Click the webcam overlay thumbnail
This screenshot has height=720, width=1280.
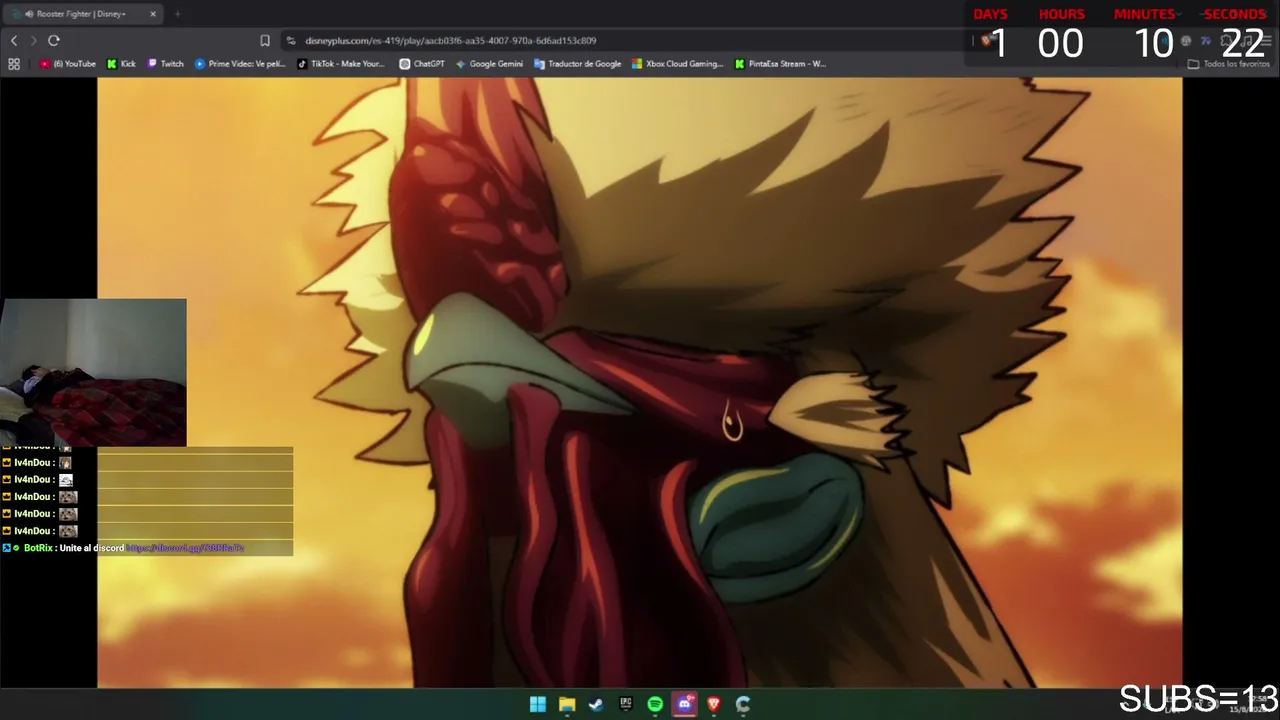tap(93, 372)
